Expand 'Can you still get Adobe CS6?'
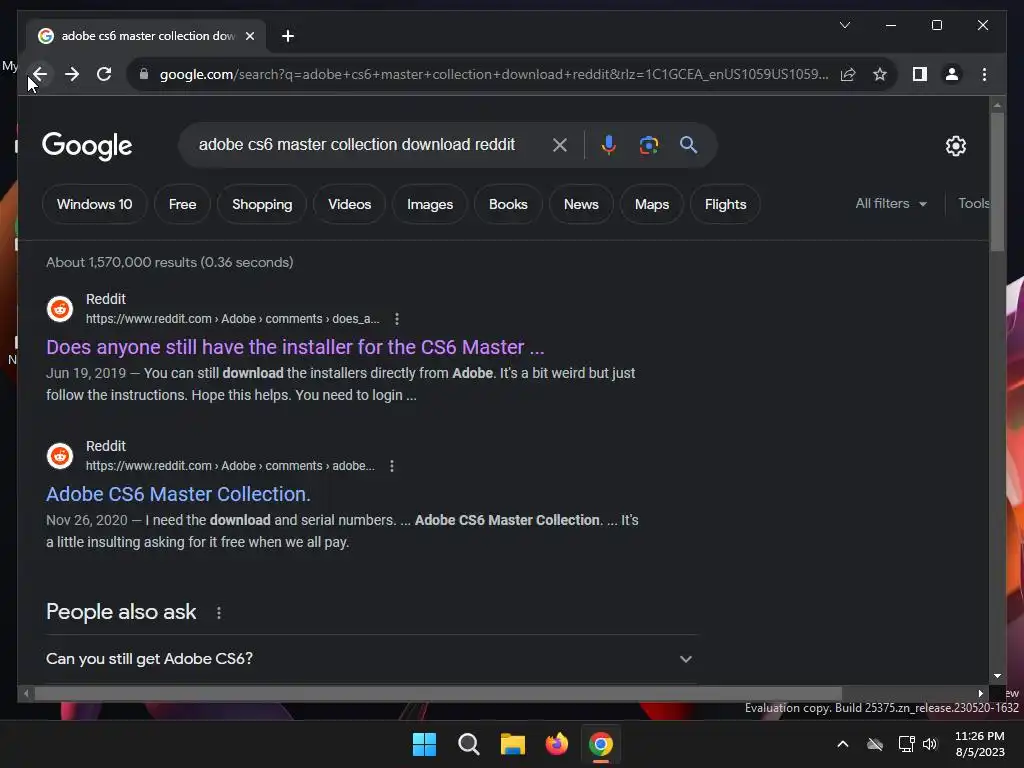 coord(371,659)
